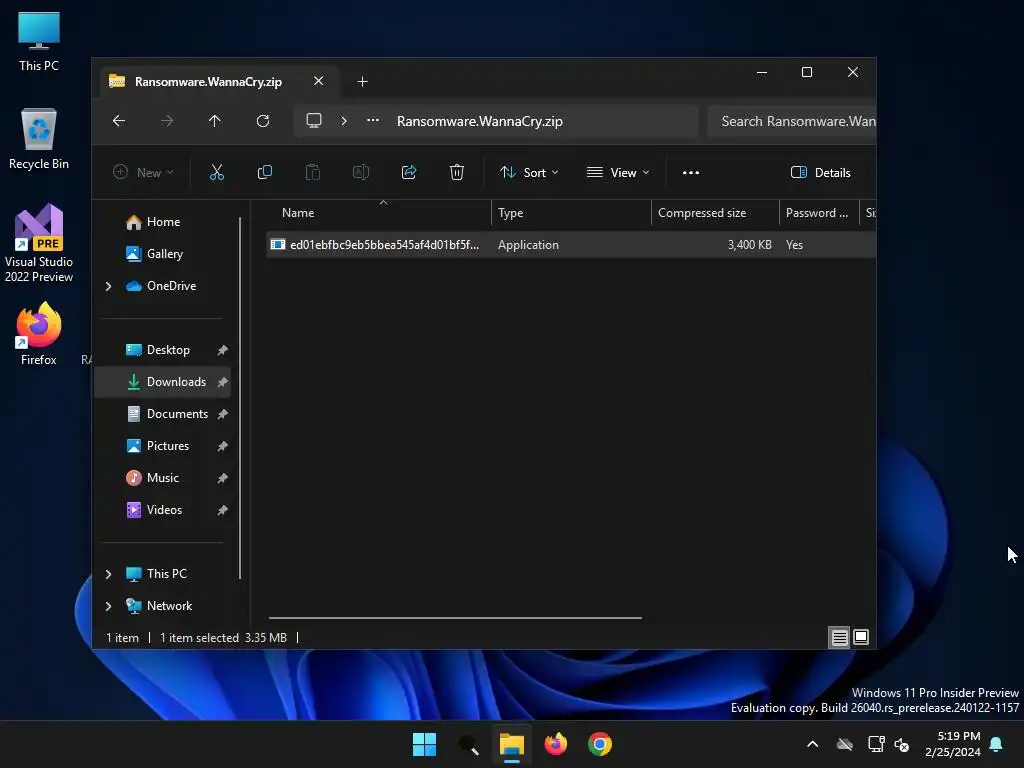Image resolution: width=1024 pixels, height=768 pixels.
Task: Expand the OneDrive tree node
Action: 108,286
